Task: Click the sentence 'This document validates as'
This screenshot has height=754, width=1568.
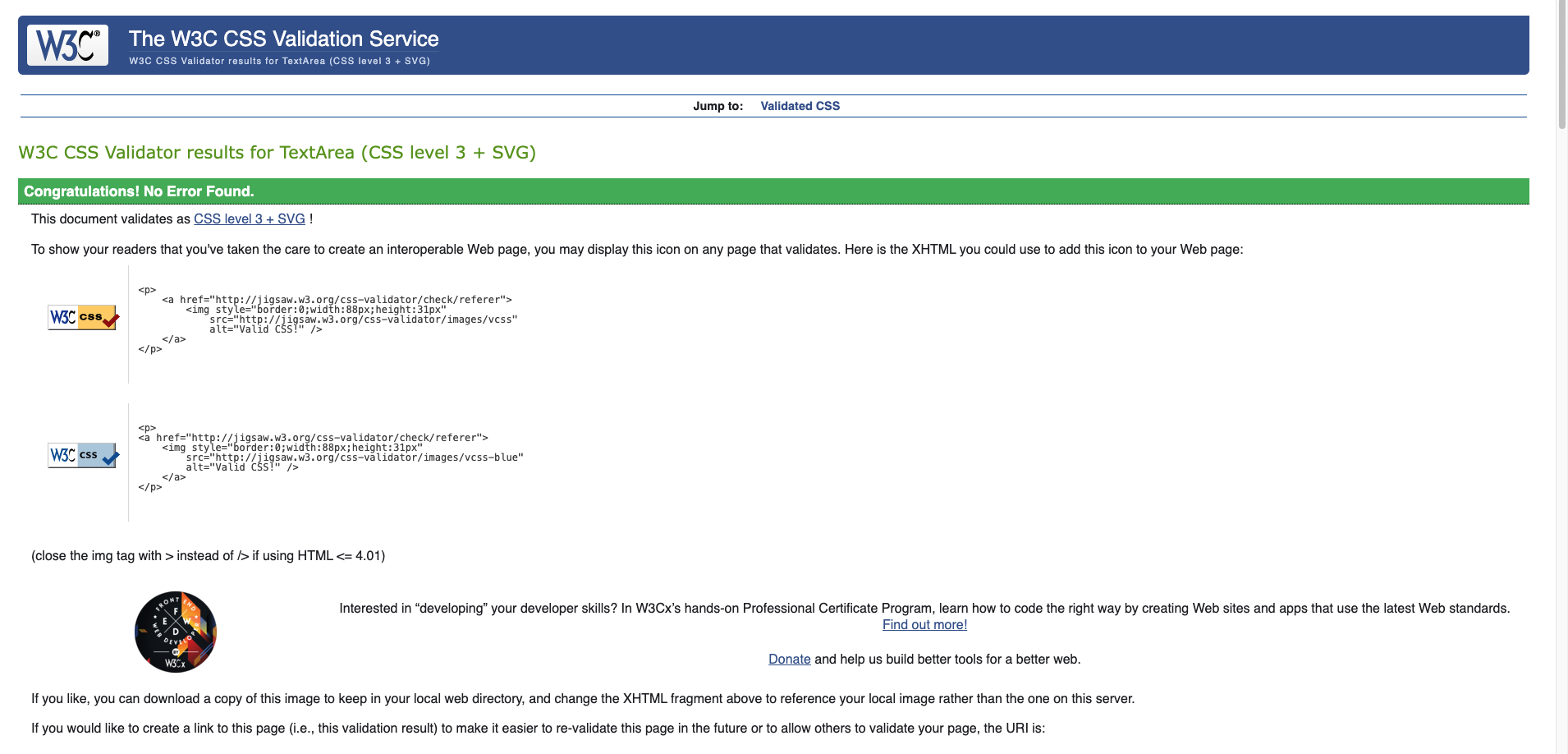Action: click(x=111, y=219)
